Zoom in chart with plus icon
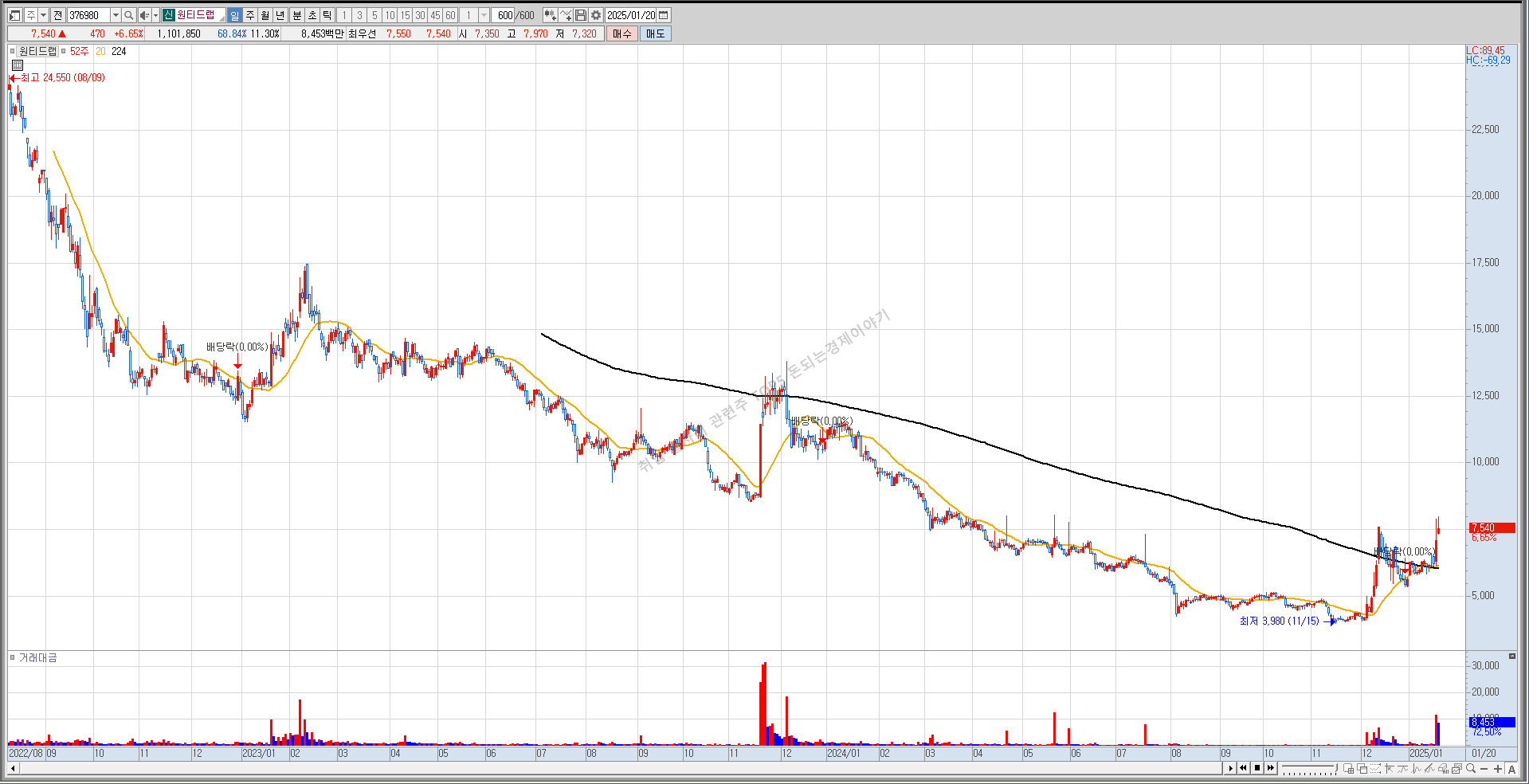This screenshot has width=1529, height=784. click(x=1498, y=769)
